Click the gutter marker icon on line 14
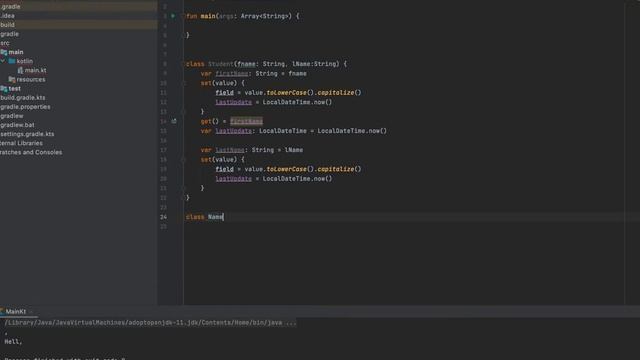Viewport: 640px width, 360px height. coord(173,121)
